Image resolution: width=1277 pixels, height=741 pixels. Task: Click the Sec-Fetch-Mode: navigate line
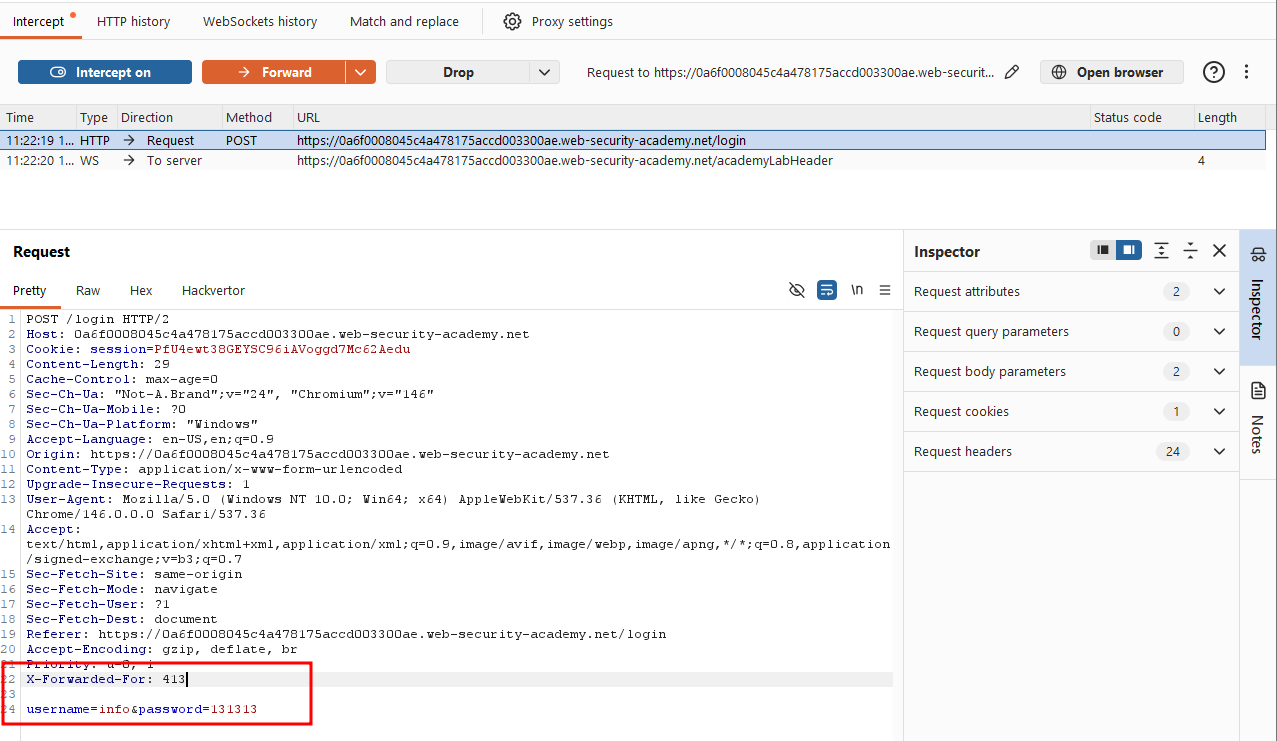[x=122, y=589]
